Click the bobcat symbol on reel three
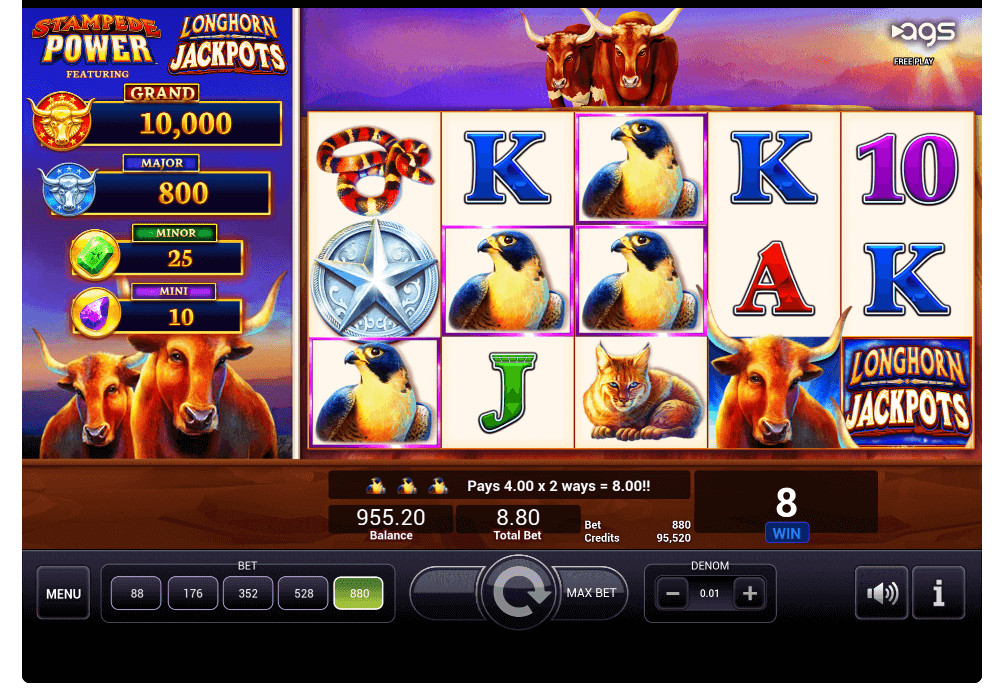 point(641,393)
